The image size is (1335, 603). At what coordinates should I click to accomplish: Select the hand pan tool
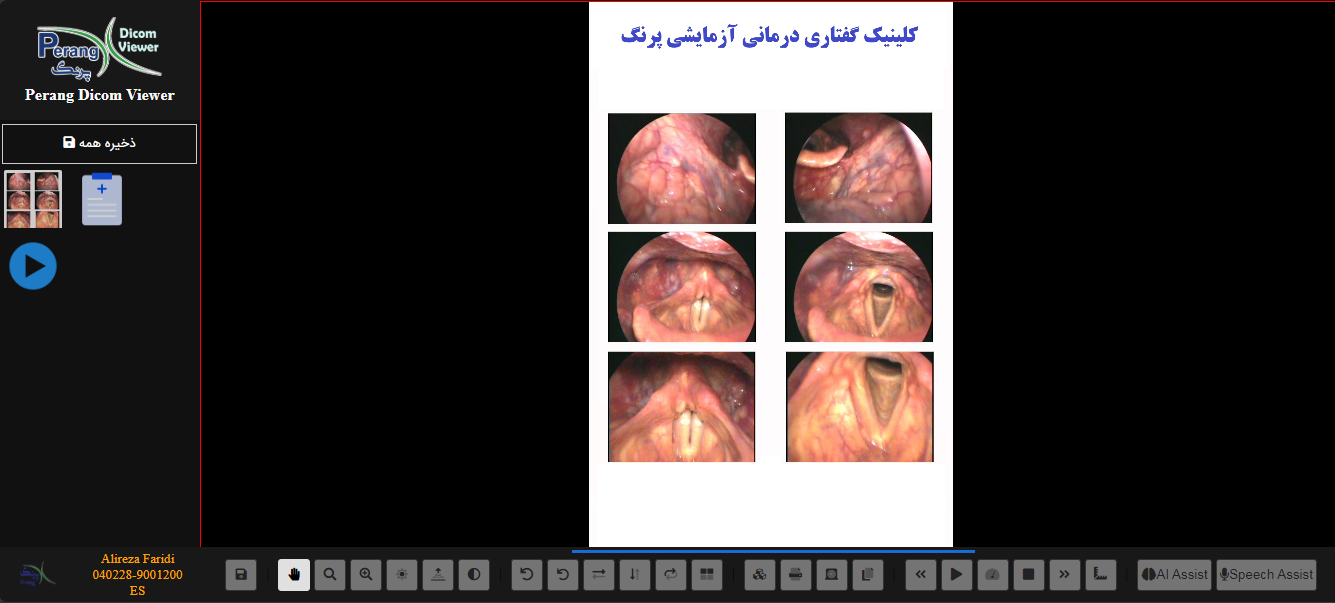[294, 575]
